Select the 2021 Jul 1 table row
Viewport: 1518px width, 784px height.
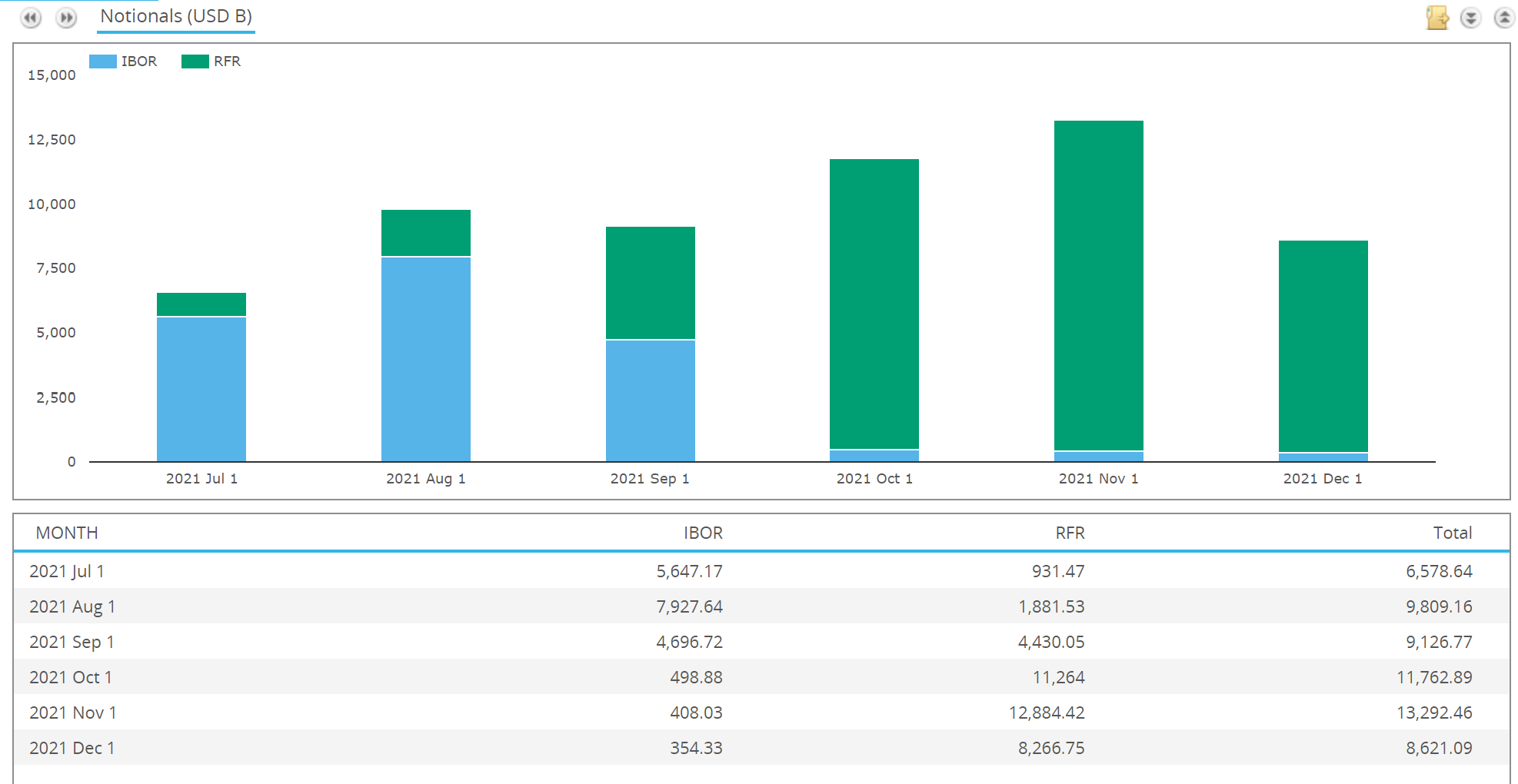761,571
